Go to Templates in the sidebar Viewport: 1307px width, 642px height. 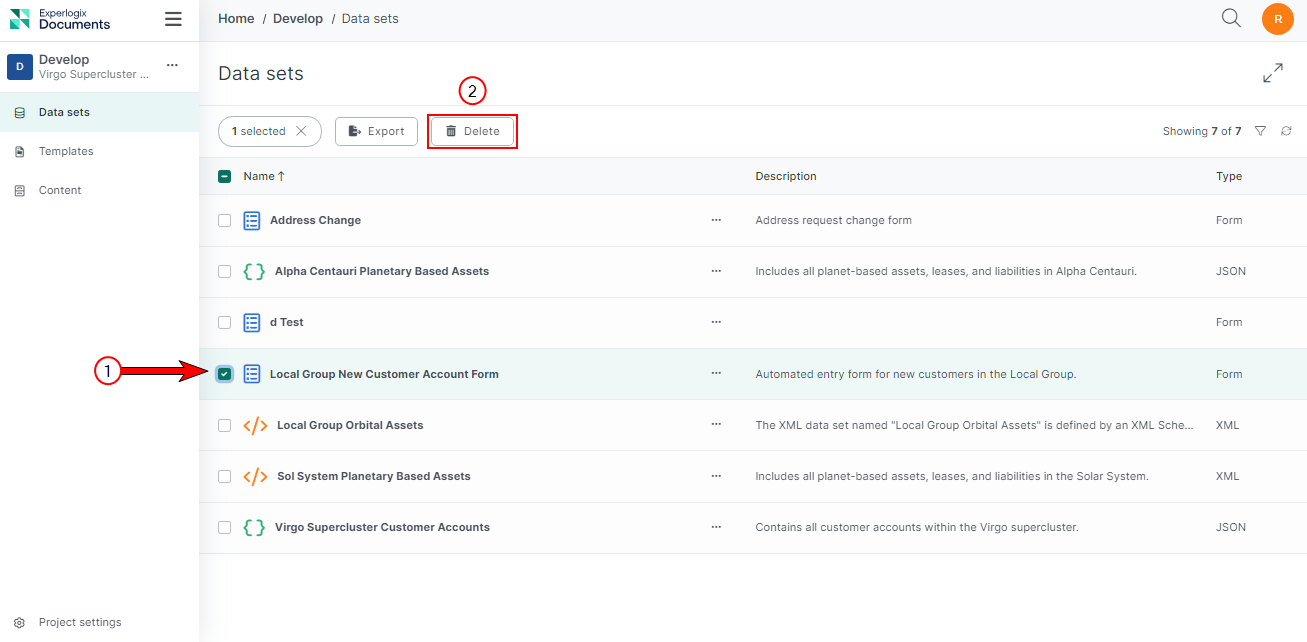[66, 151]
